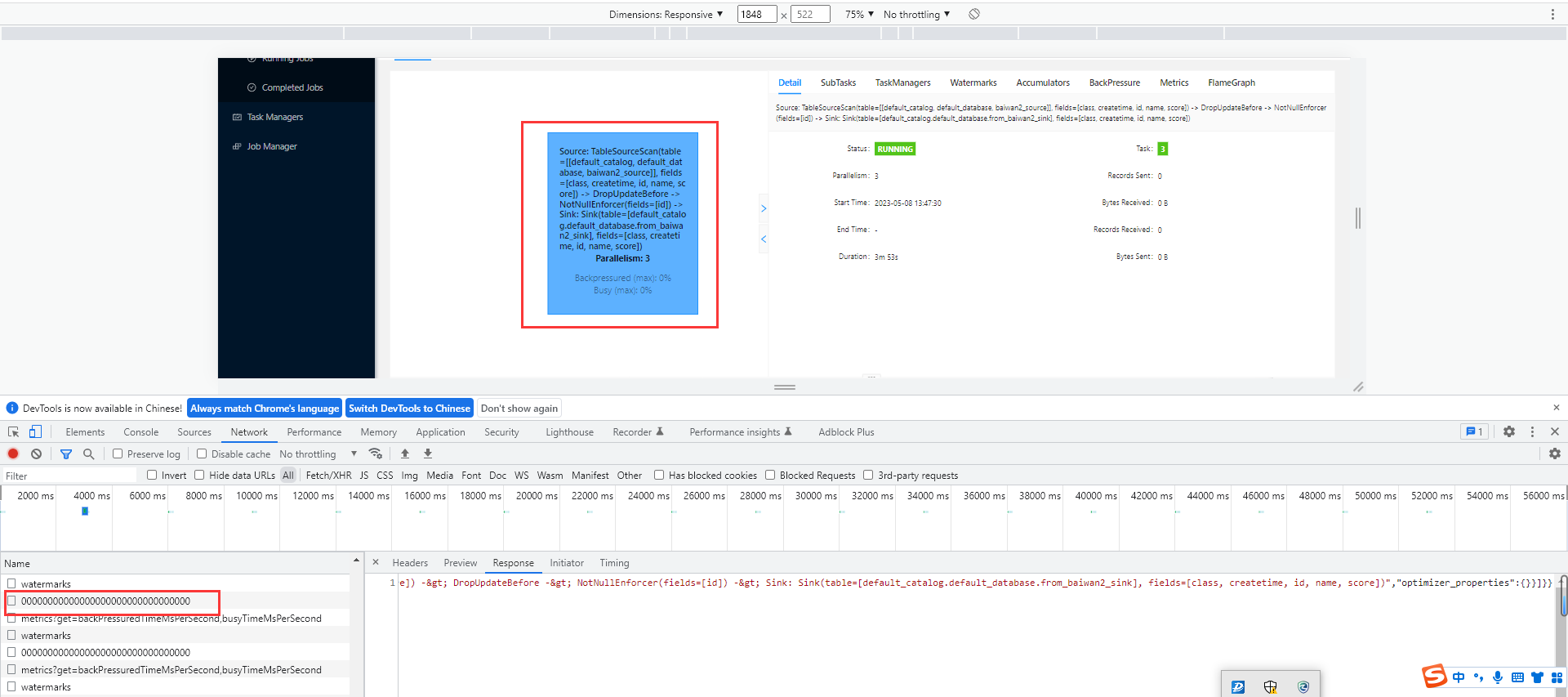Check the Invert filter checkbox
Viewport: 1568px width, 697px height.
(x=152, y=475)
